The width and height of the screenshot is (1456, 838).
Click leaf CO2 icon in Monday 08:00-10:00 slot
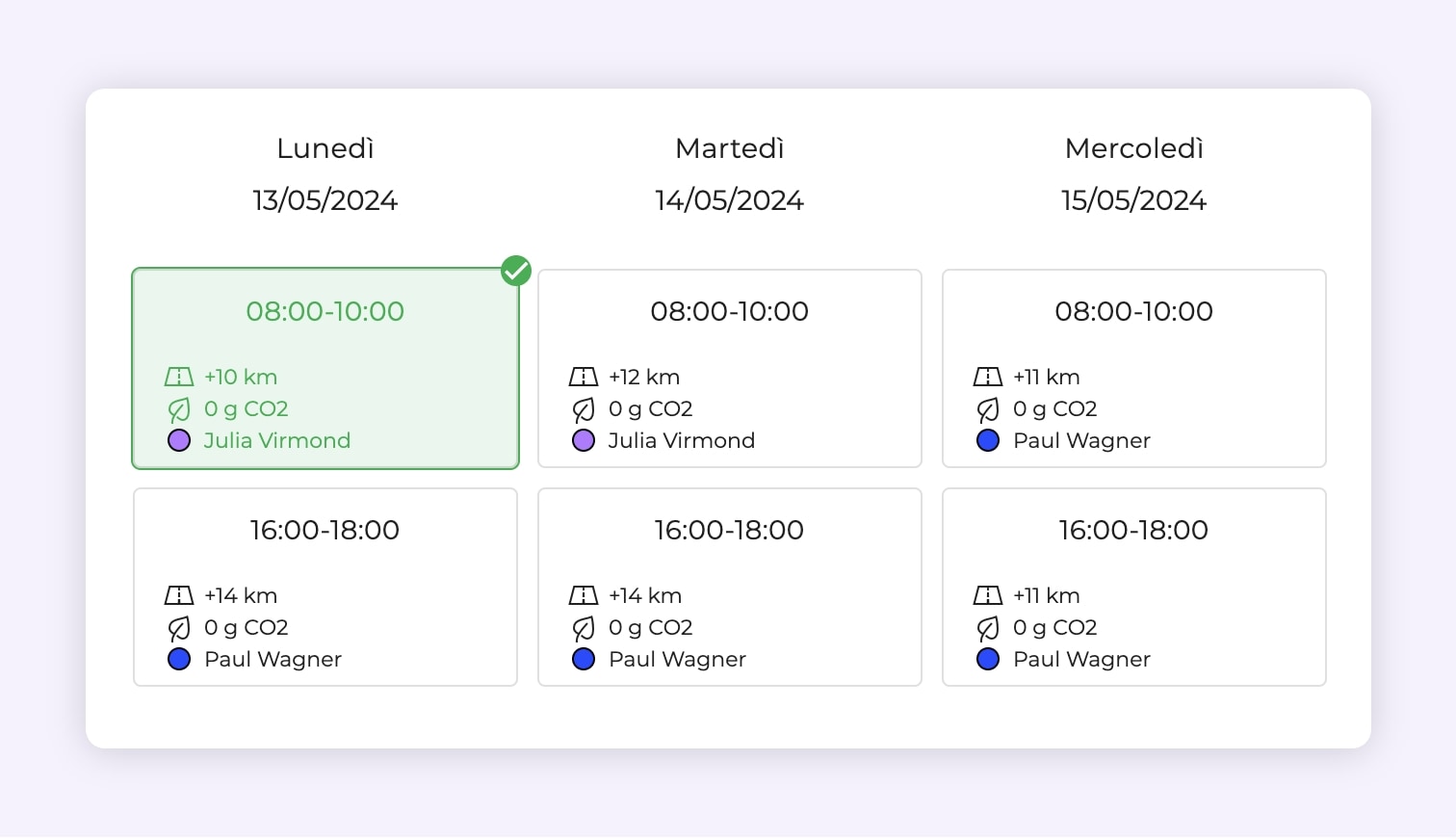point(179,409)
